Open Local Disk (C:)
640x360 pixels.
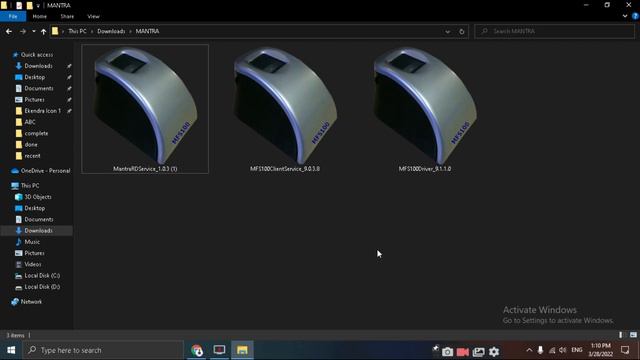[42, 276]
